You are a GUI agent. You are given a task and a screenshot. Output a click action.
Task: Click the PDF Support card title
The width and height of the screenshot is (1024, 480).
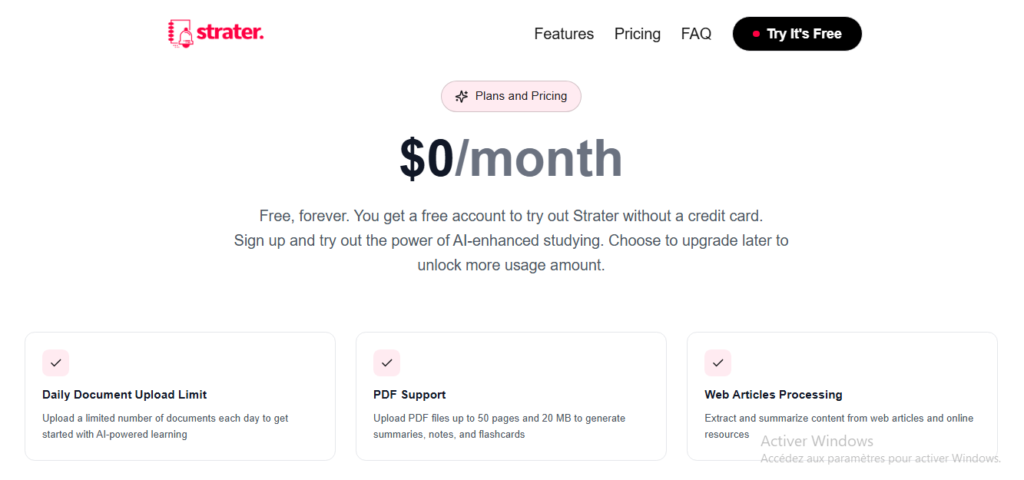click(x=410, y=395)
